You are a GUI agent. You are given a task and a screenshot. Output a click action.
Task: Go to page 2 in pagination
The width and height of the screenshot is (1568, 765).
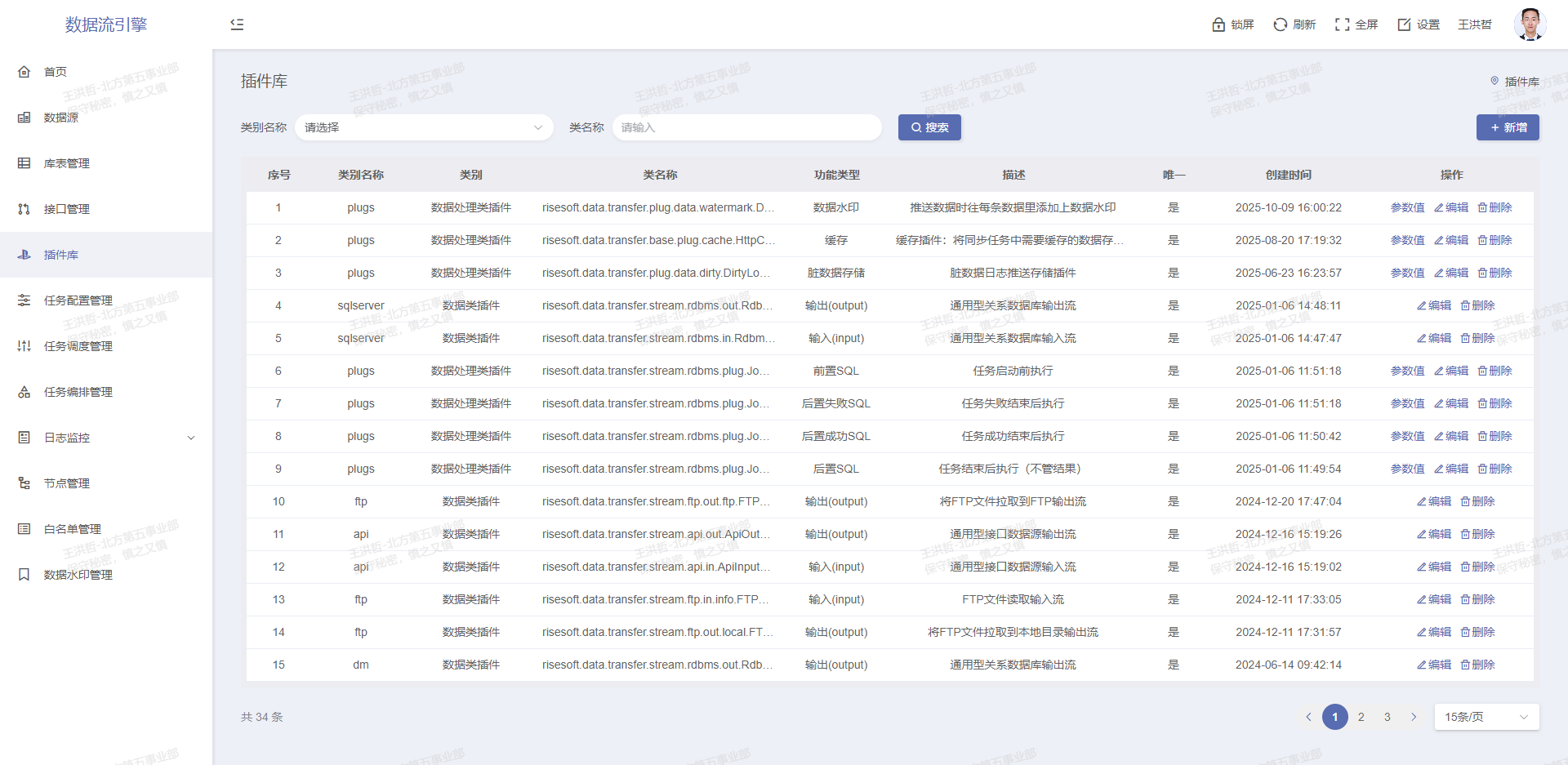click(1361, 717)
